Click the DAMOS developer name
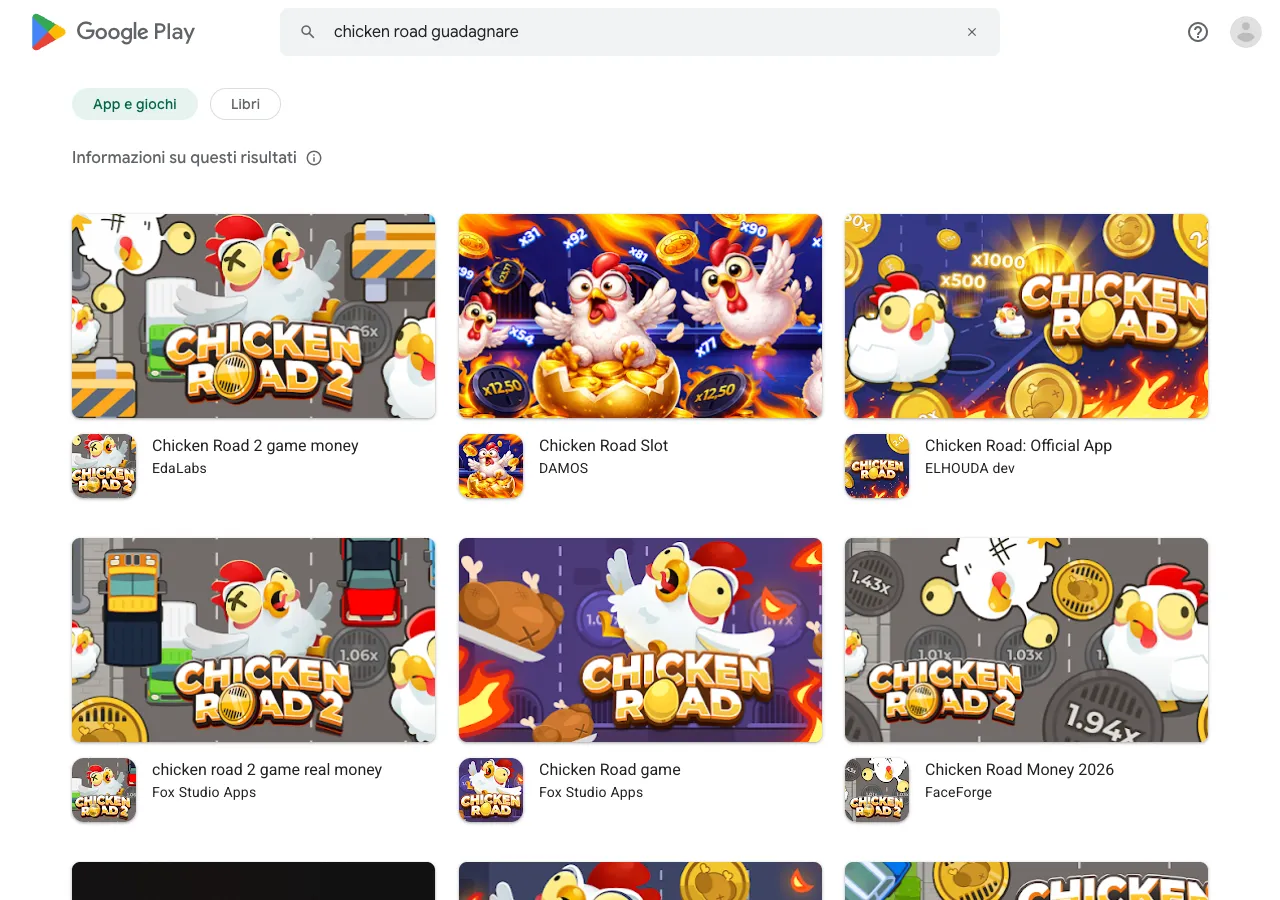 [563, 468]
